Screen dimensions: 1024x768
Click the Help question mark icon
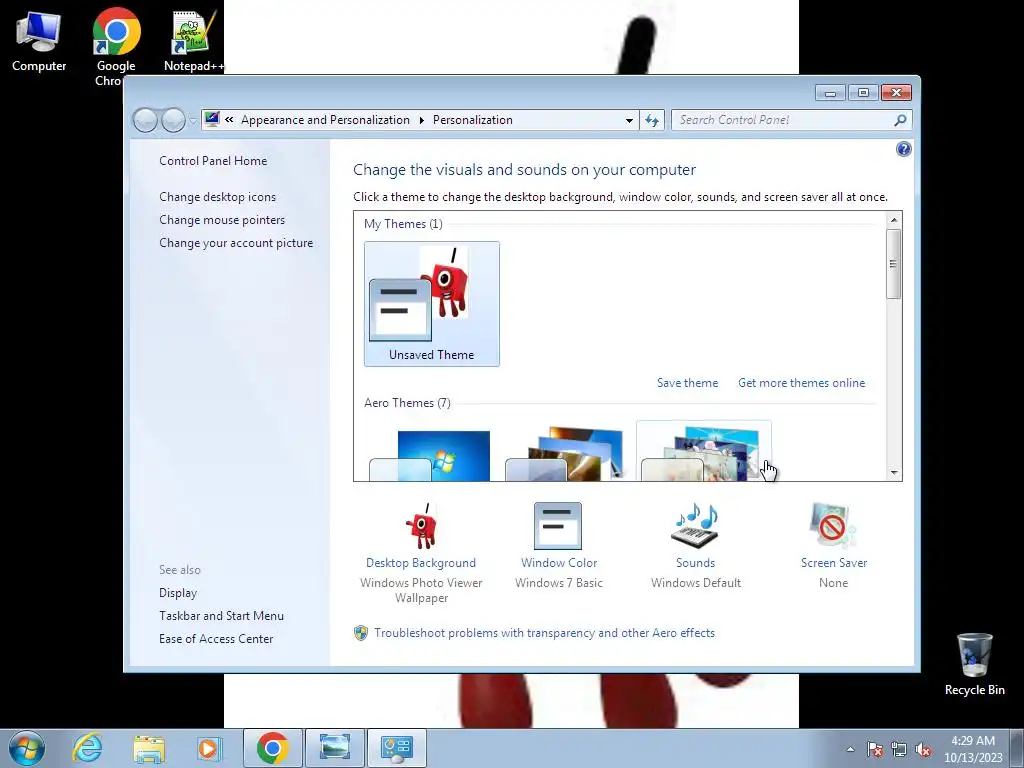(x=903, y=150)
